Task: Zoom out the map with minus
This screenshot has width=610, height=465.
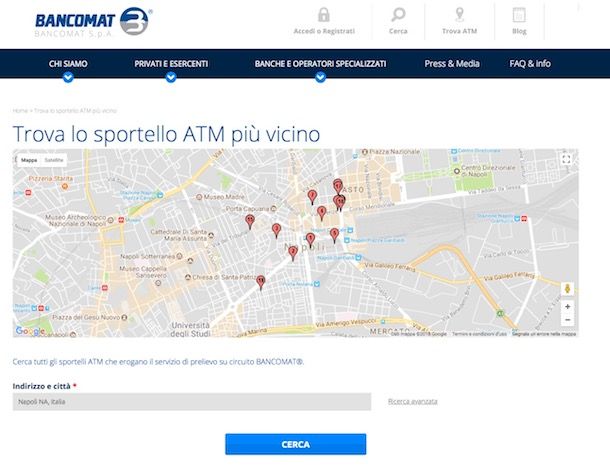Action: [x=568, y=320]
